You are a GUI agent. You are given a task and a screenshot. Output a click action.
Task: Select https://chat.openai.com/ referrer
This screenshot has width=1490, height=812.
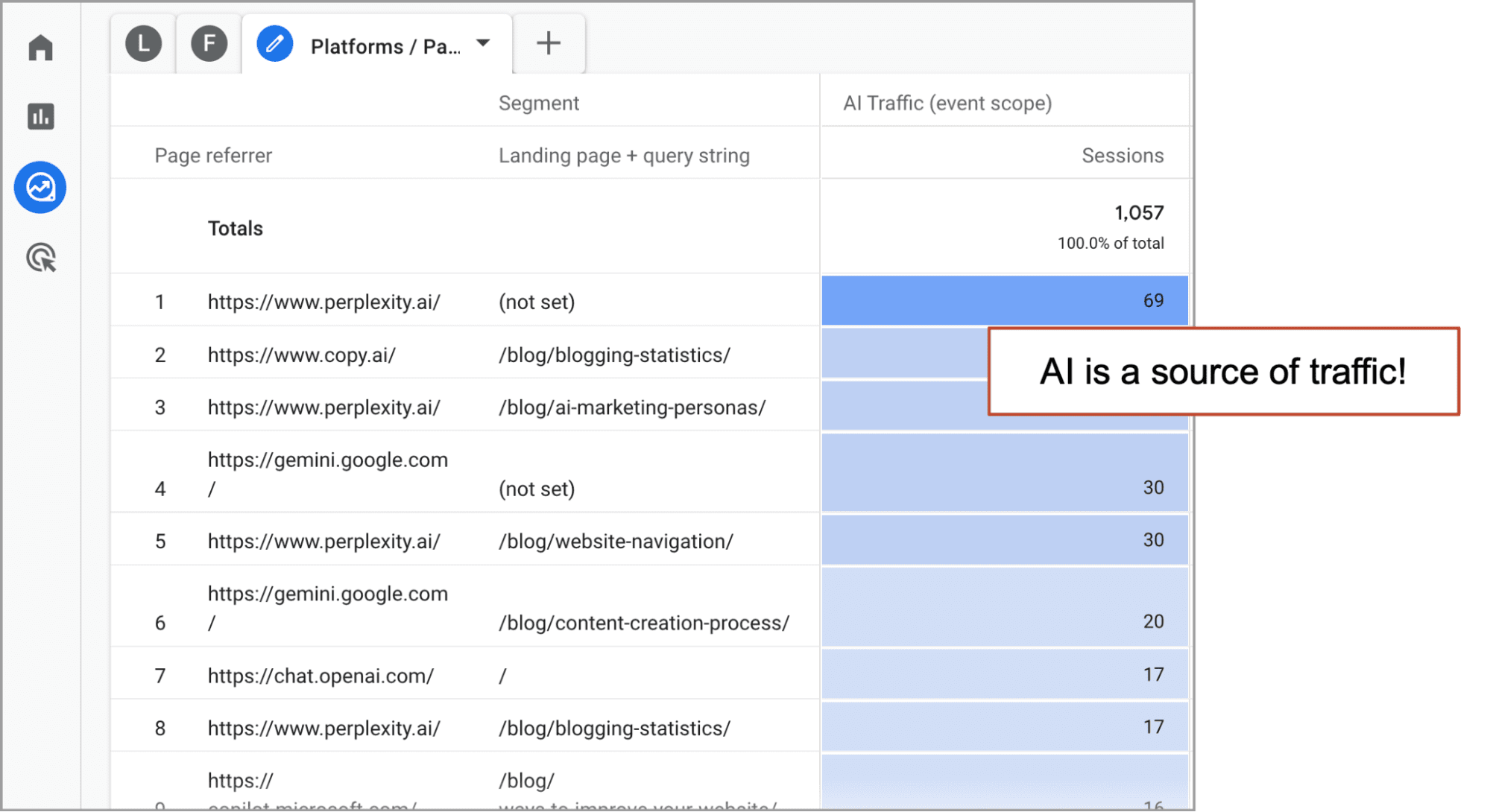coord(321,676)
